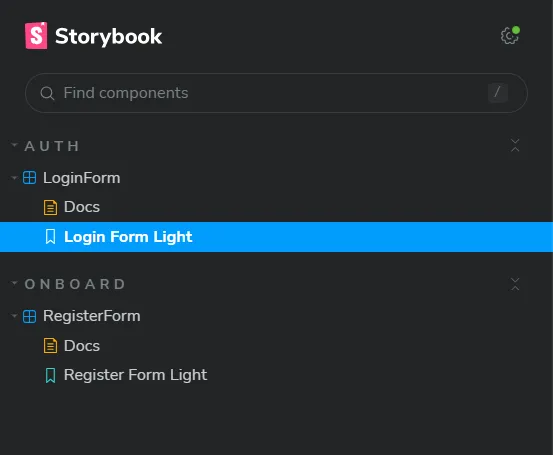Collapse the ONBOARD section arrow
Image resolution: width=553 pixels, height=455 pixels.
(x=14, y=283)
